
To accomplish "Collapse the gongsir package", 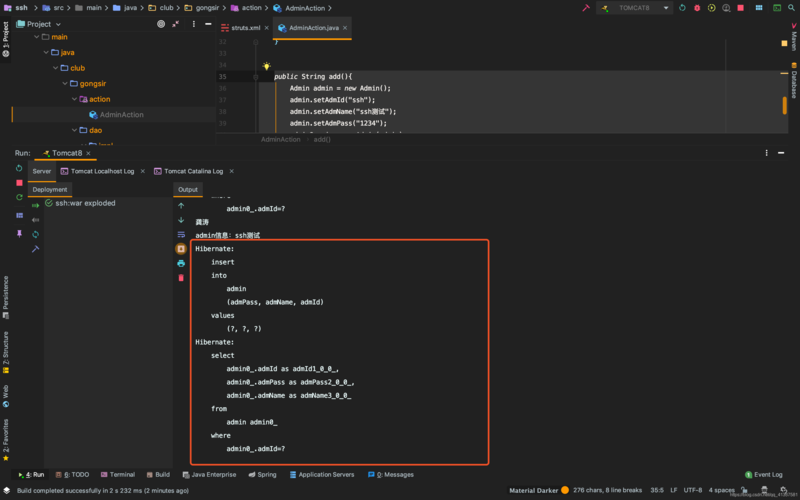I will click(x=65, y=84).
